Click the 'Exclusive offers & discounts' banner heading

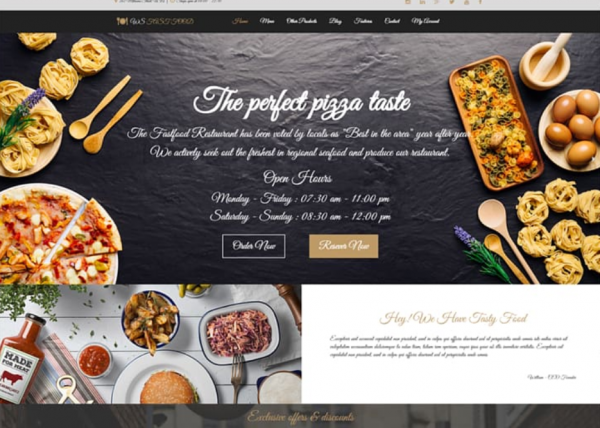click(300, 417)
